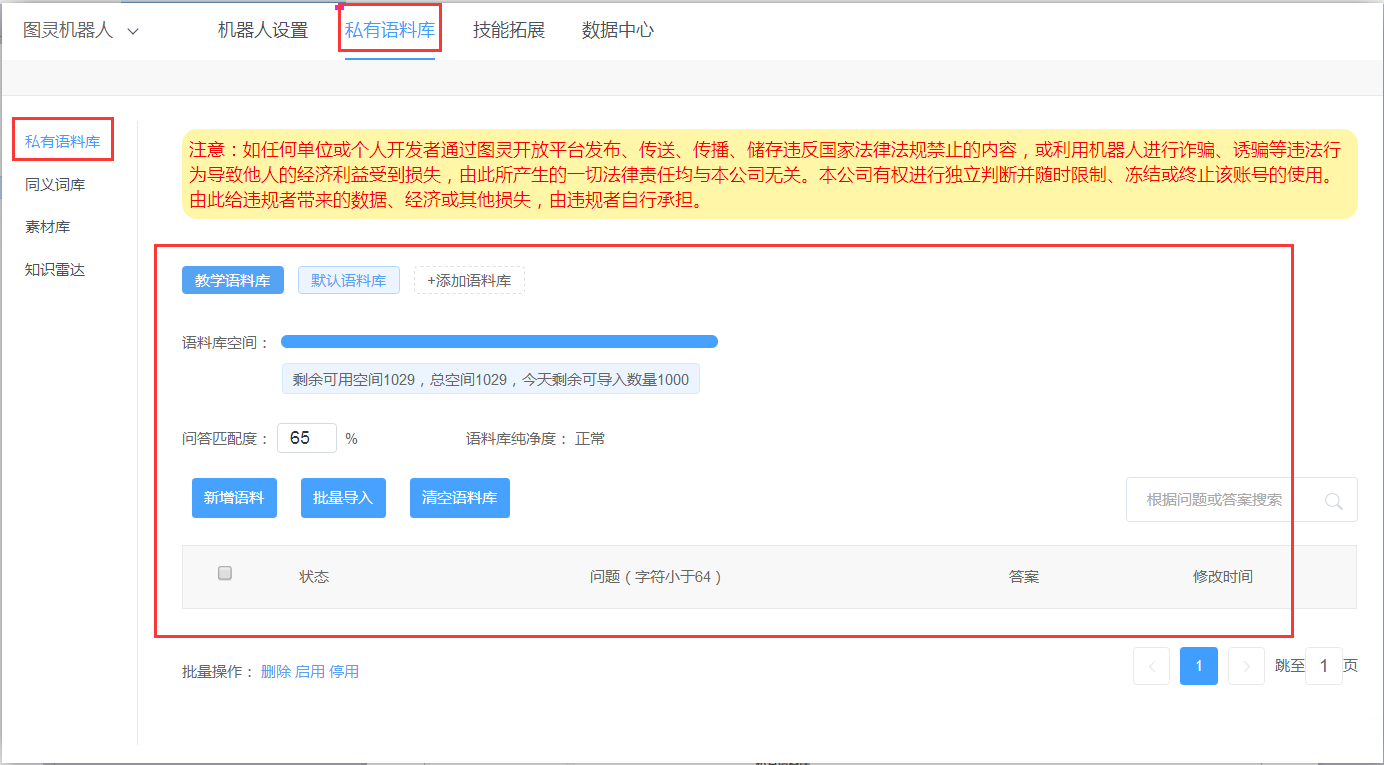Open 知识雷达 in the sidebar
1384x765 pixels.
coord(55,270)
